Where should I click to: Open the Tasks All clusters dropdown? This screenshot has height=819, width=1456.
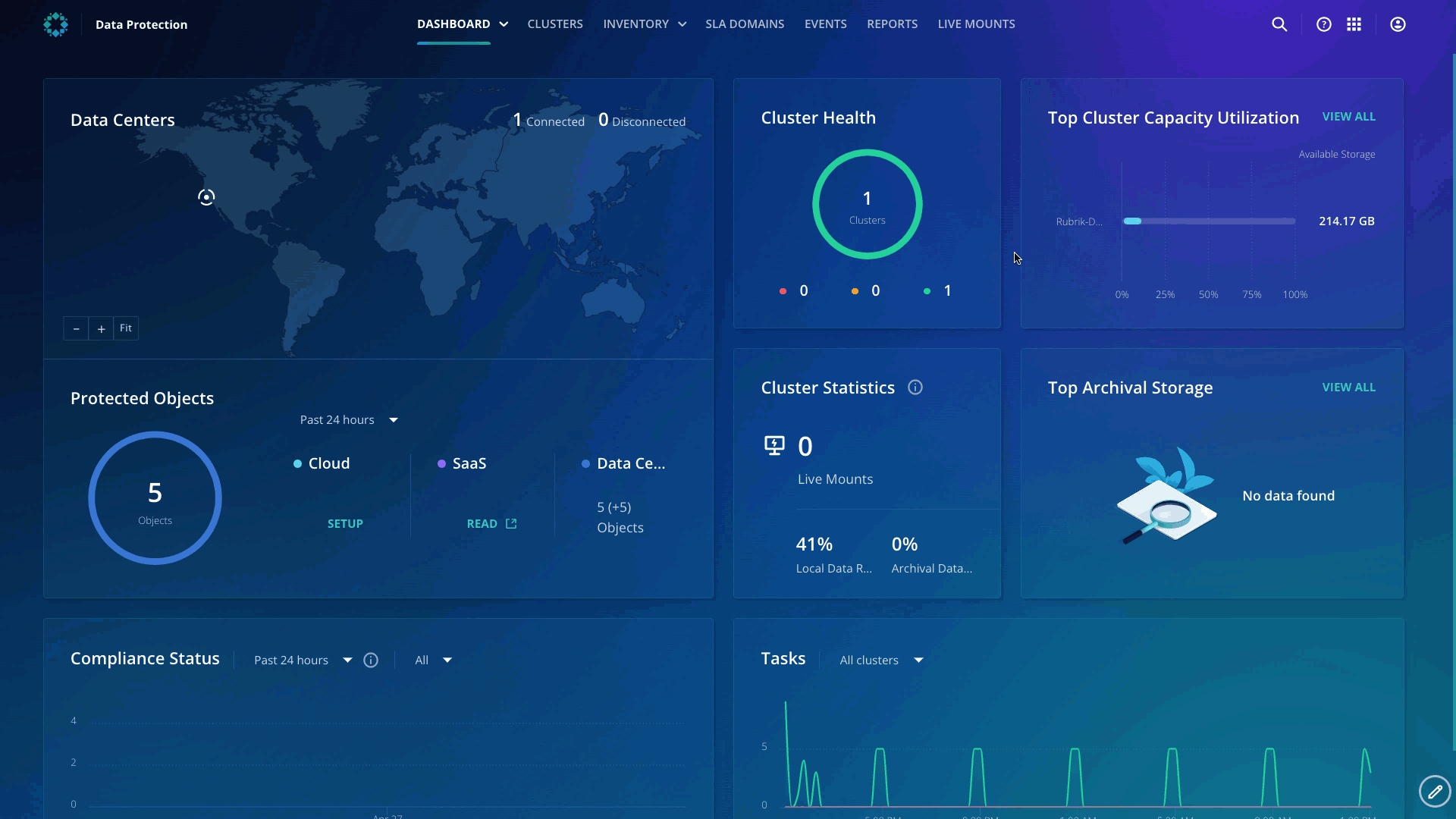coord(881,661)
